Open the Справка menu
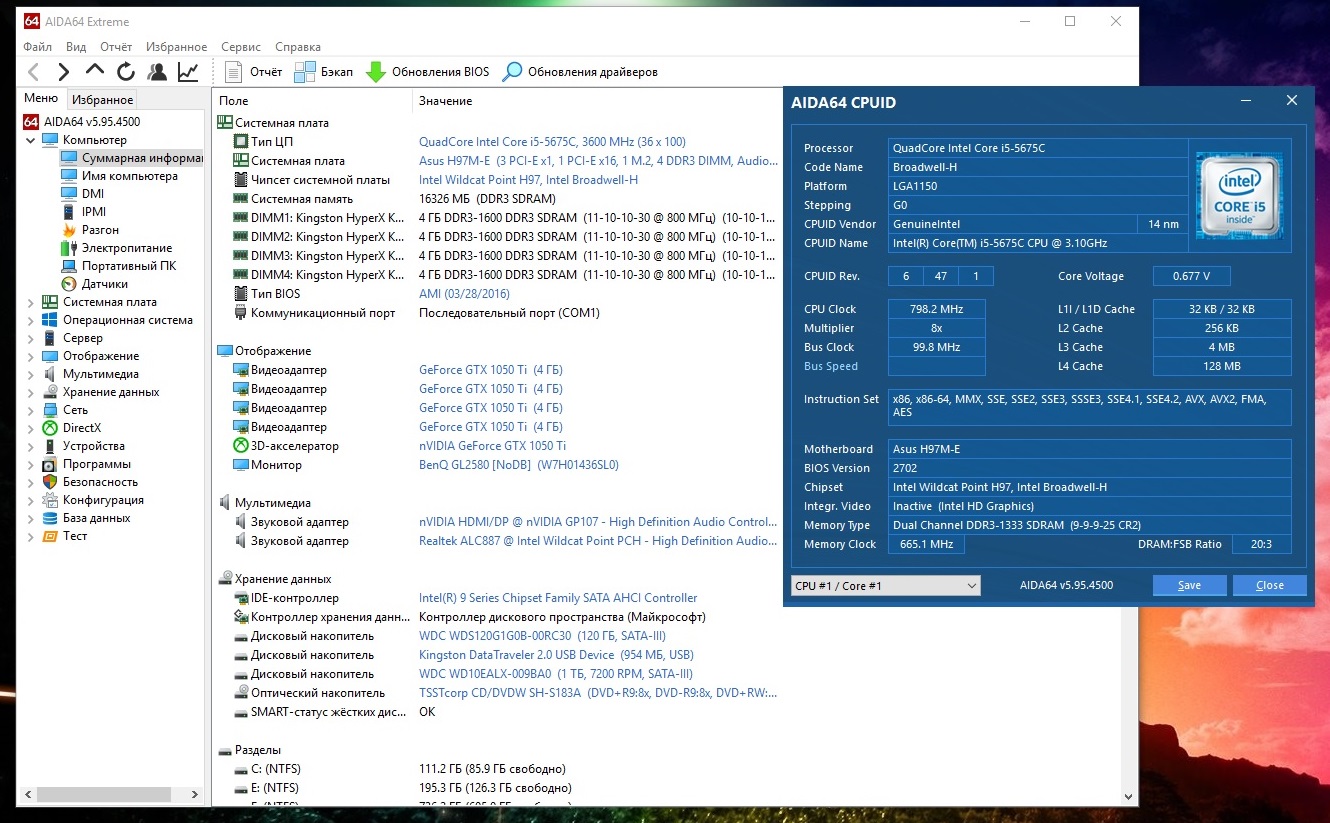 point(298,47)
